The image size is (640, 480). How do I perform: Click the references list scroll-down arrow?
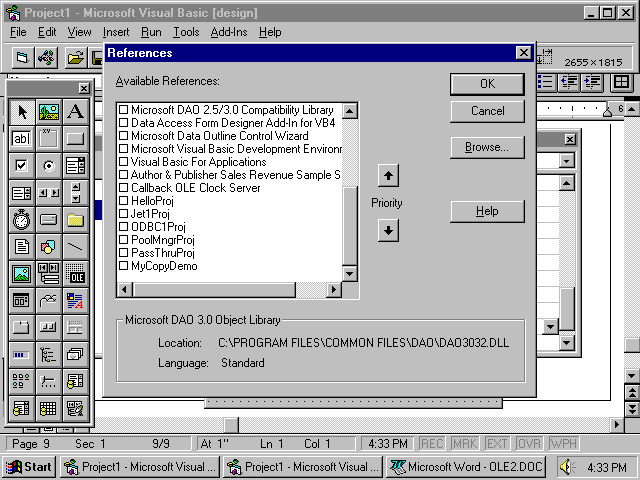click(350, 274)
